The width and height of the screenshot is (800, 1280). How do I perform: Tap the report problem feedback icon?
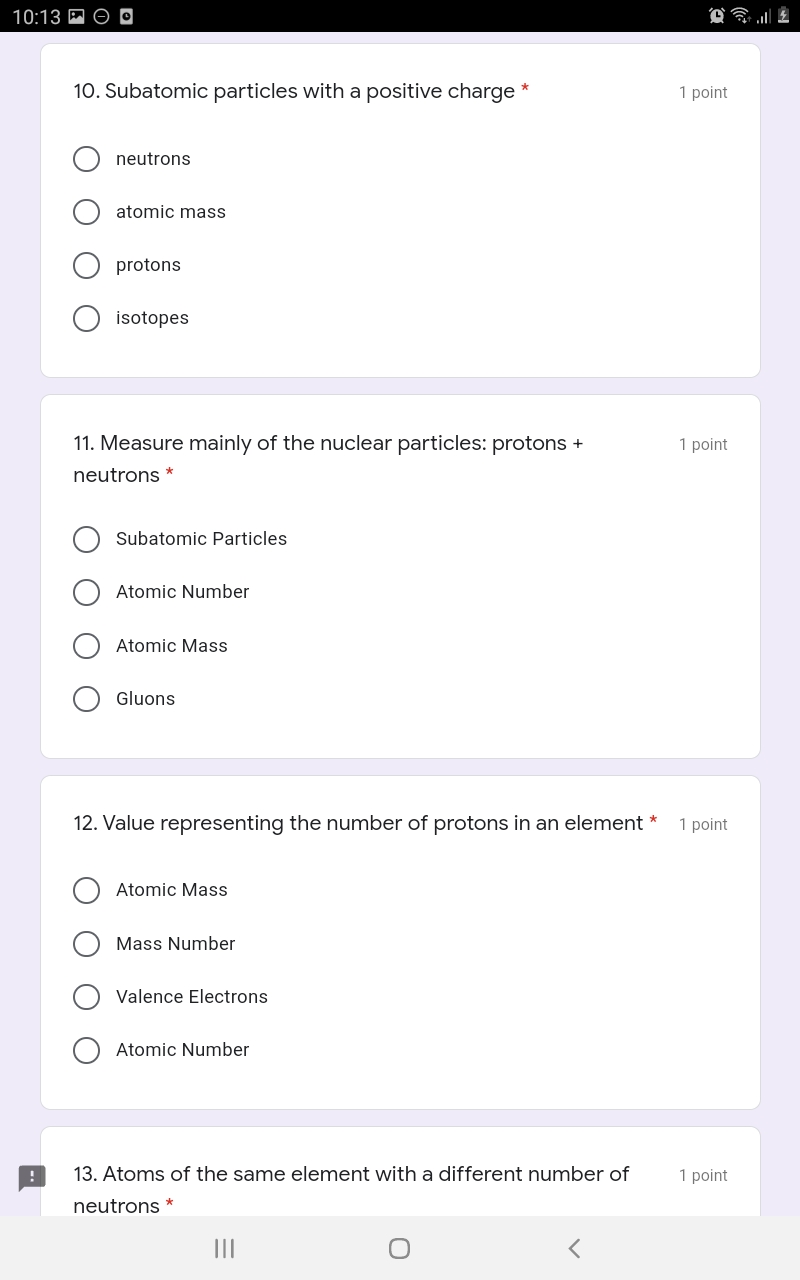click(x=32, y=1178)
